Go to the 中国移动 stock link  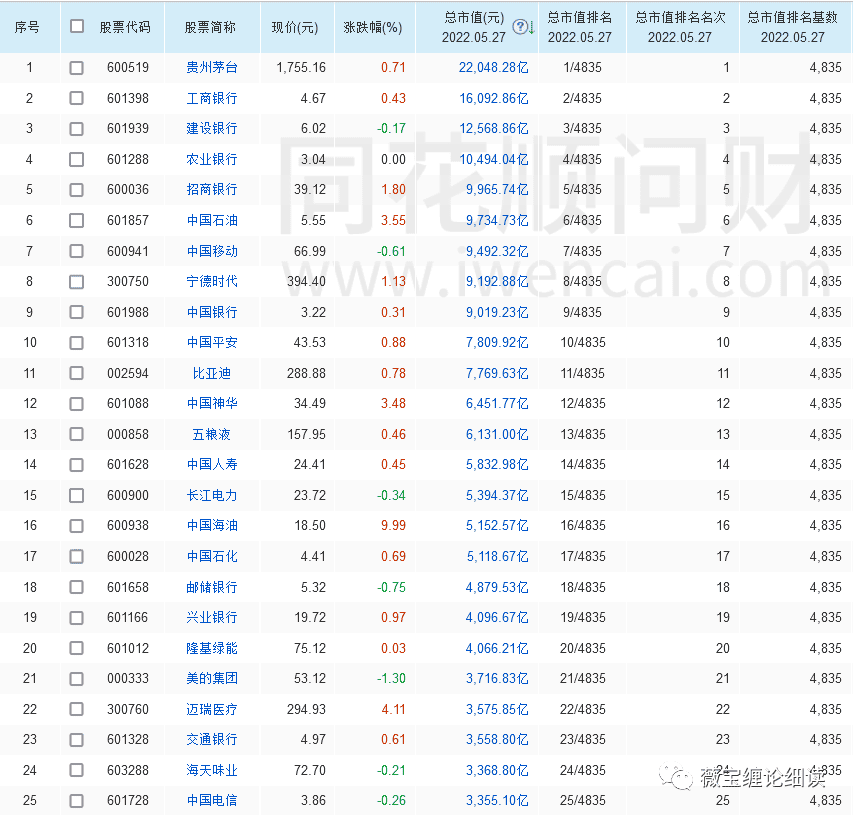(x=212, y=251)
